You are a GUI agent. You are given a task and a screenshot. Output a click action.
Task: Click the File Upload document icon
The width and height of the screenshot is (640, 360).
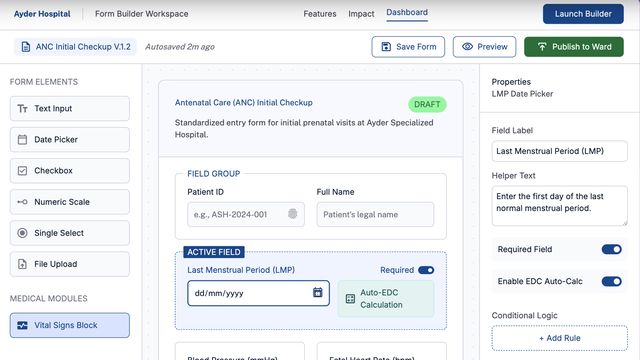tap(22, 264)
